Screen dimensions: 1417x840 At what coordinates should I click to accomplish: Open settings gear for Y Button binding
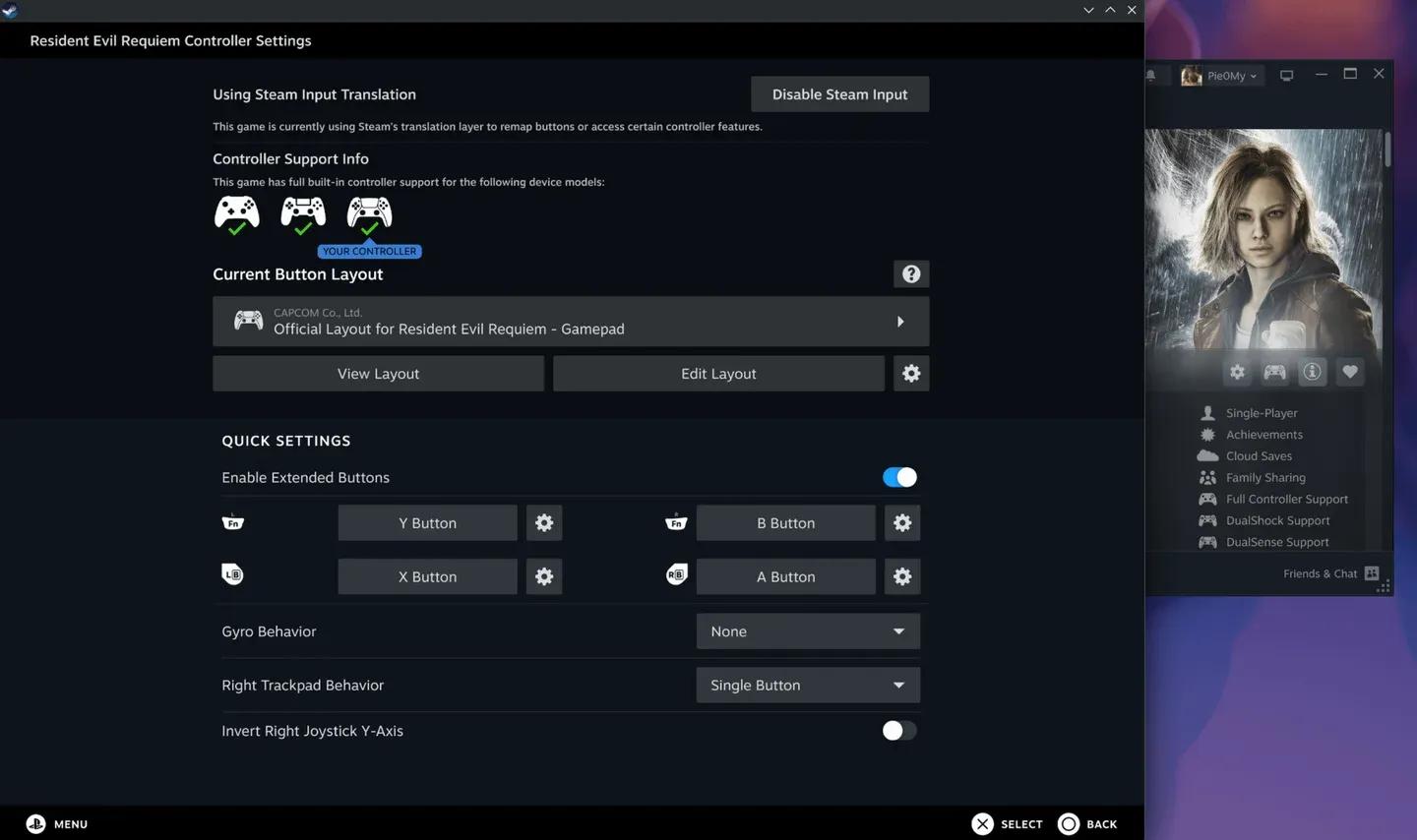click(544, 523)
